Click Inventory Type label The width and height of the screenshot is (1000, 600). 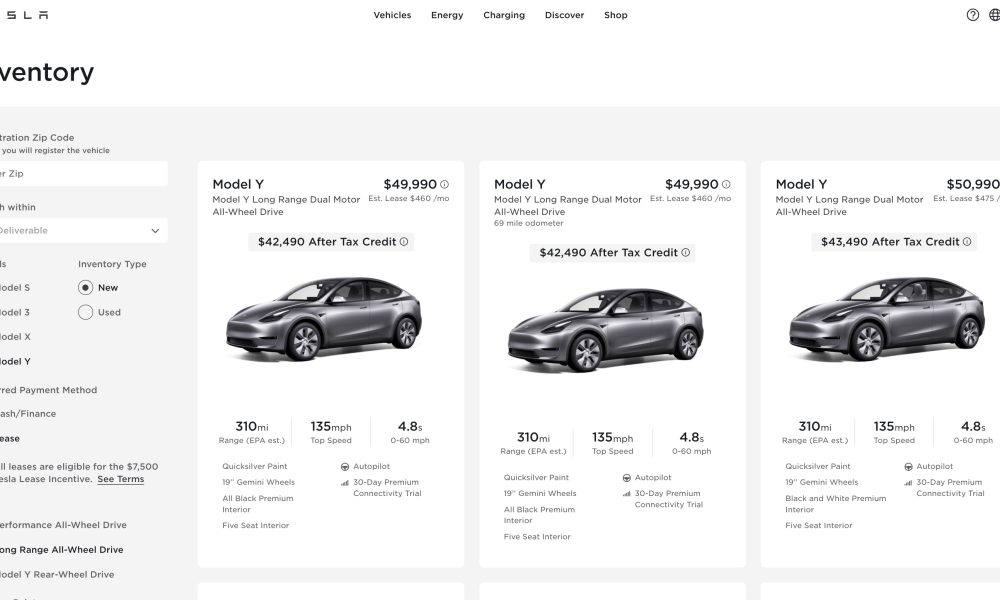click(x=112, y=264)
